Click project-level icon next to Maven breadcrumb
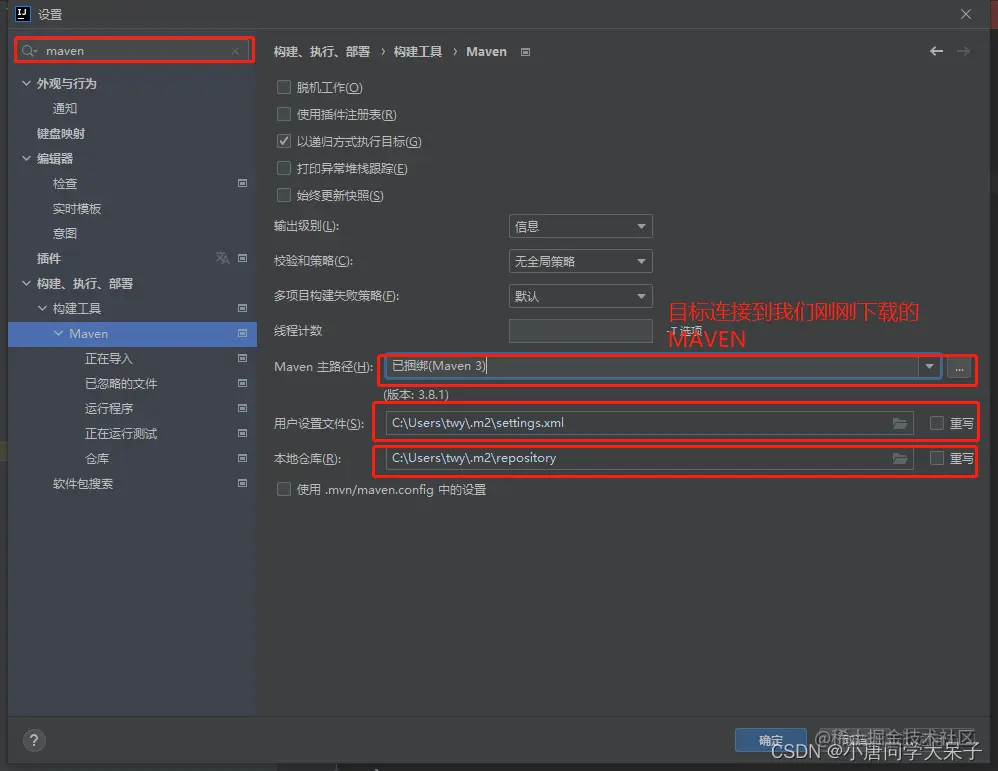The height and width of the screenshot is (771, 998). tap(525, 52)
